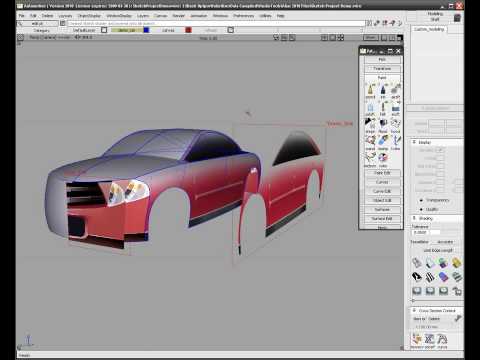Open the Surfaces palette section
Image resolution: width=480 pixels, height=360 pixels.
coord(382,209)
